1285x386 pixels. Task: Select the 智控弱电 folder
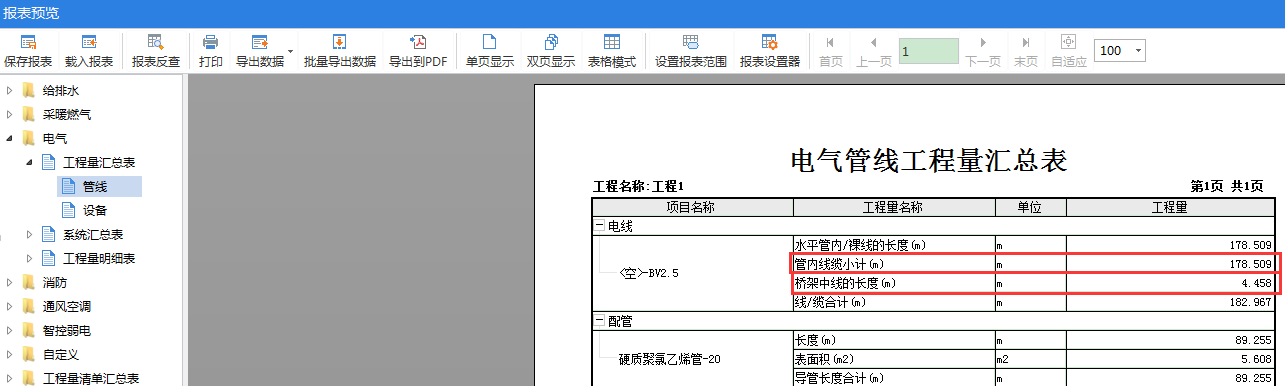(x=67, y=330)
